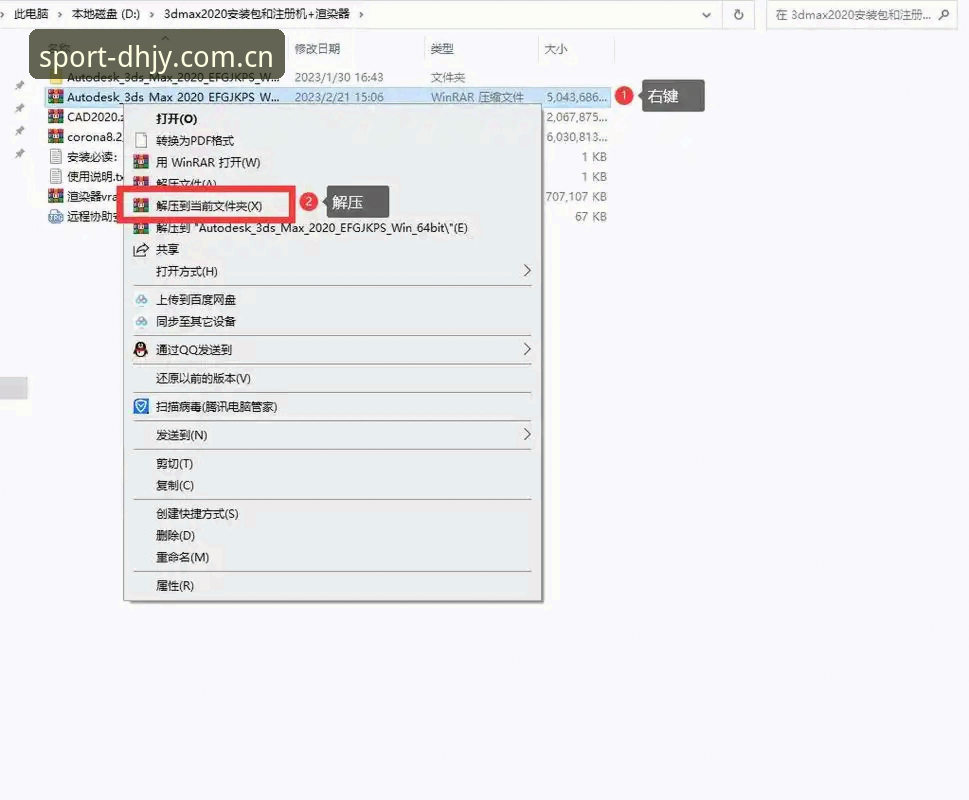
Task: Click the QQ penguin icon in the menu
Action: (x=141, y=349)
